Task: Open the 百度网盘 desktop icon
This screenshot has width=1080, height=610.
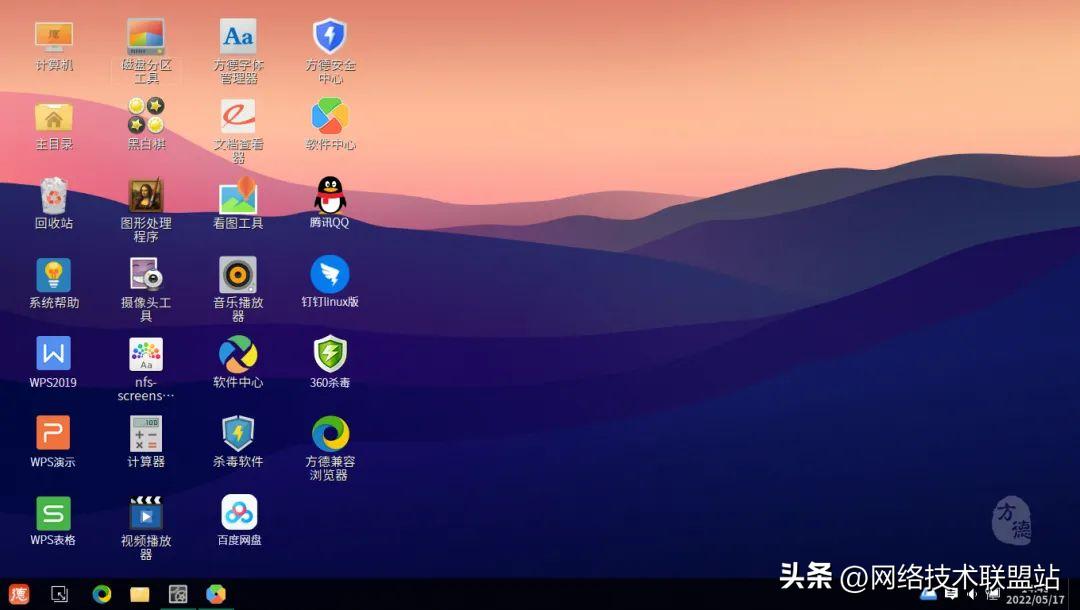Action: point(239,513)
